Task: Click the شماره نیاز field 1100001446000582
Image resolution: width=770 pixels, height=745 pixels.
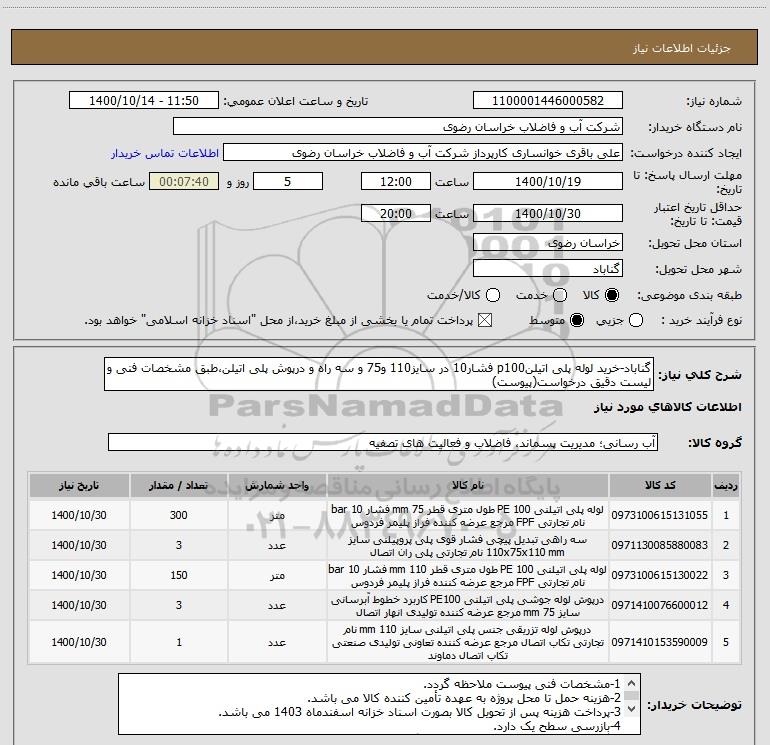Action: [548, 101]
